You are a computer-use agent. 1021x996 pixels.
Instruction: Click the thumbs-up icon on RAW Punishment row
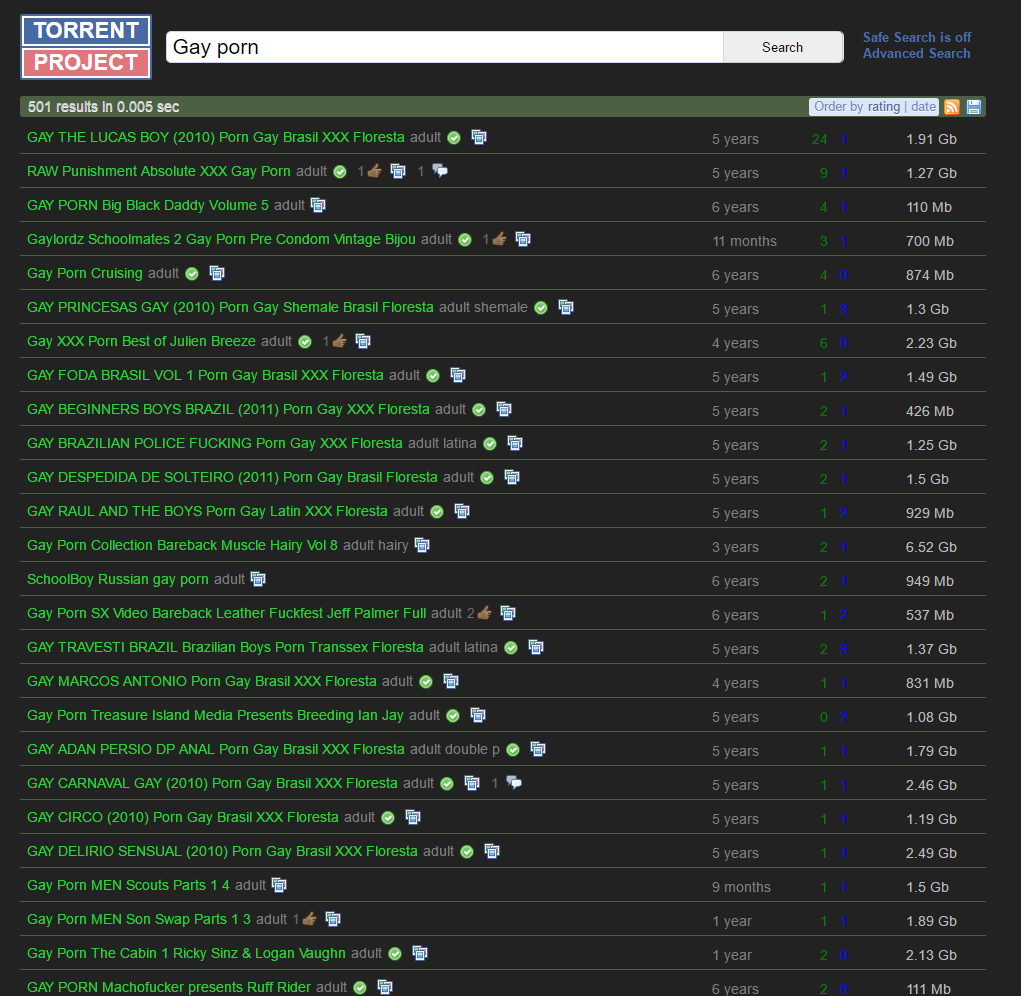click(374, 171)
